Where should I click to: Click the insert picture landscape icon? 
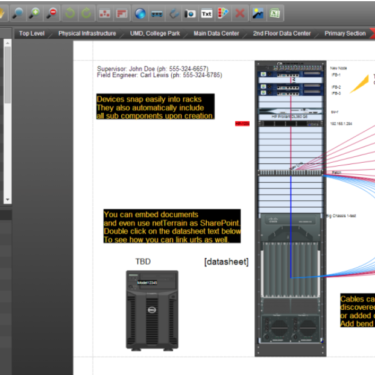(x=258, y=13)
